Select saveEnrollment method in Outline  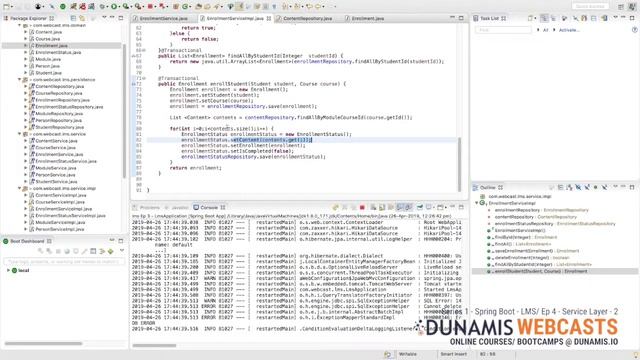click(x=537, y=251)
